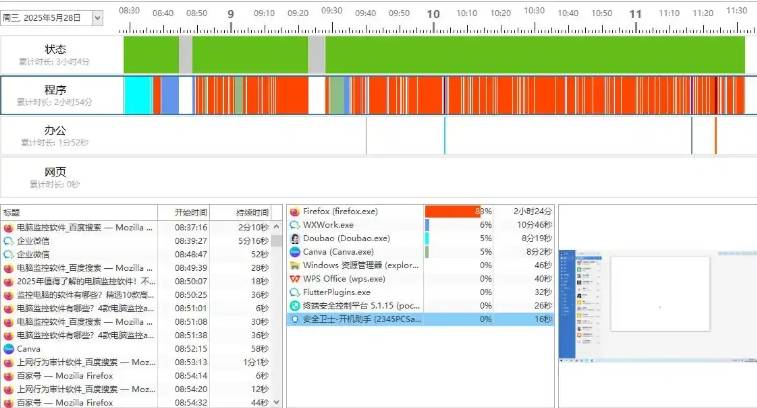
Task: Click the cyan segment in 程序 timeline
Action: point(137,94)
